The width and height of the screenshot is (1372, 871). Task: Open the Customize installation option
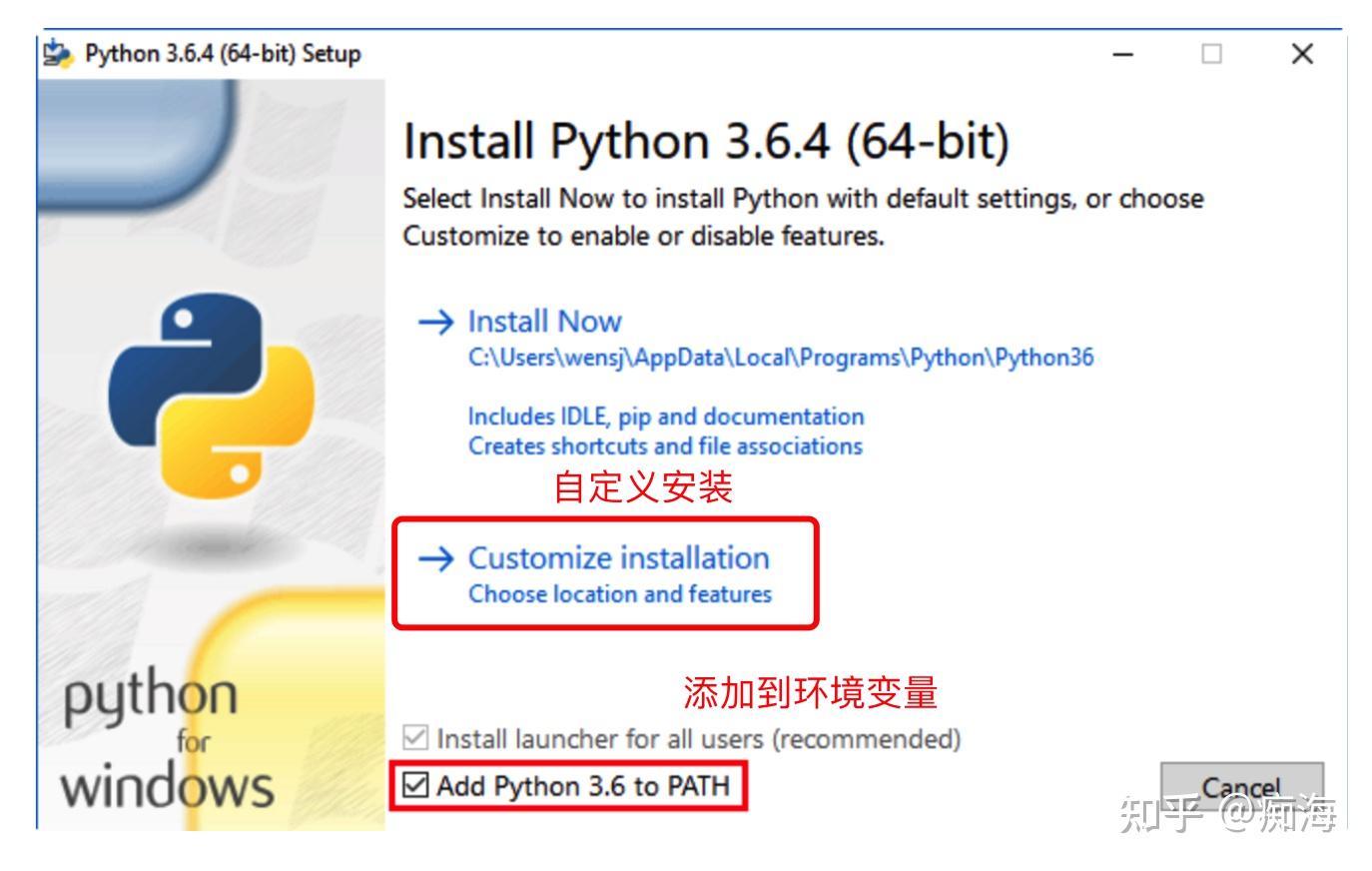click(x=618, y=558)
